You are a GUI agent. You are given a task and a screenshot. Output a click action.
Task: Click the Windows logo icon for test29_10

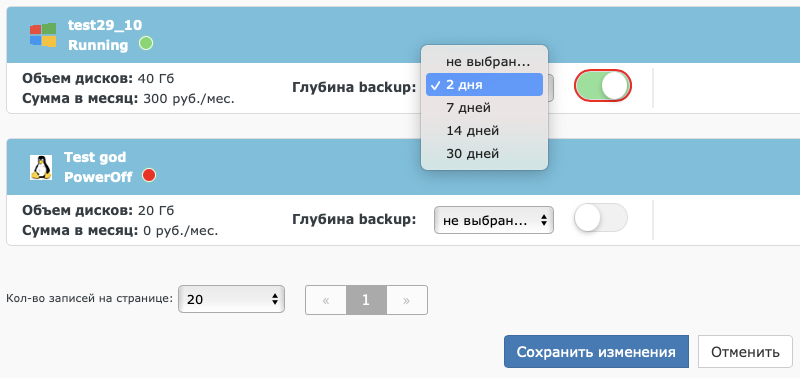pos(43,35)
